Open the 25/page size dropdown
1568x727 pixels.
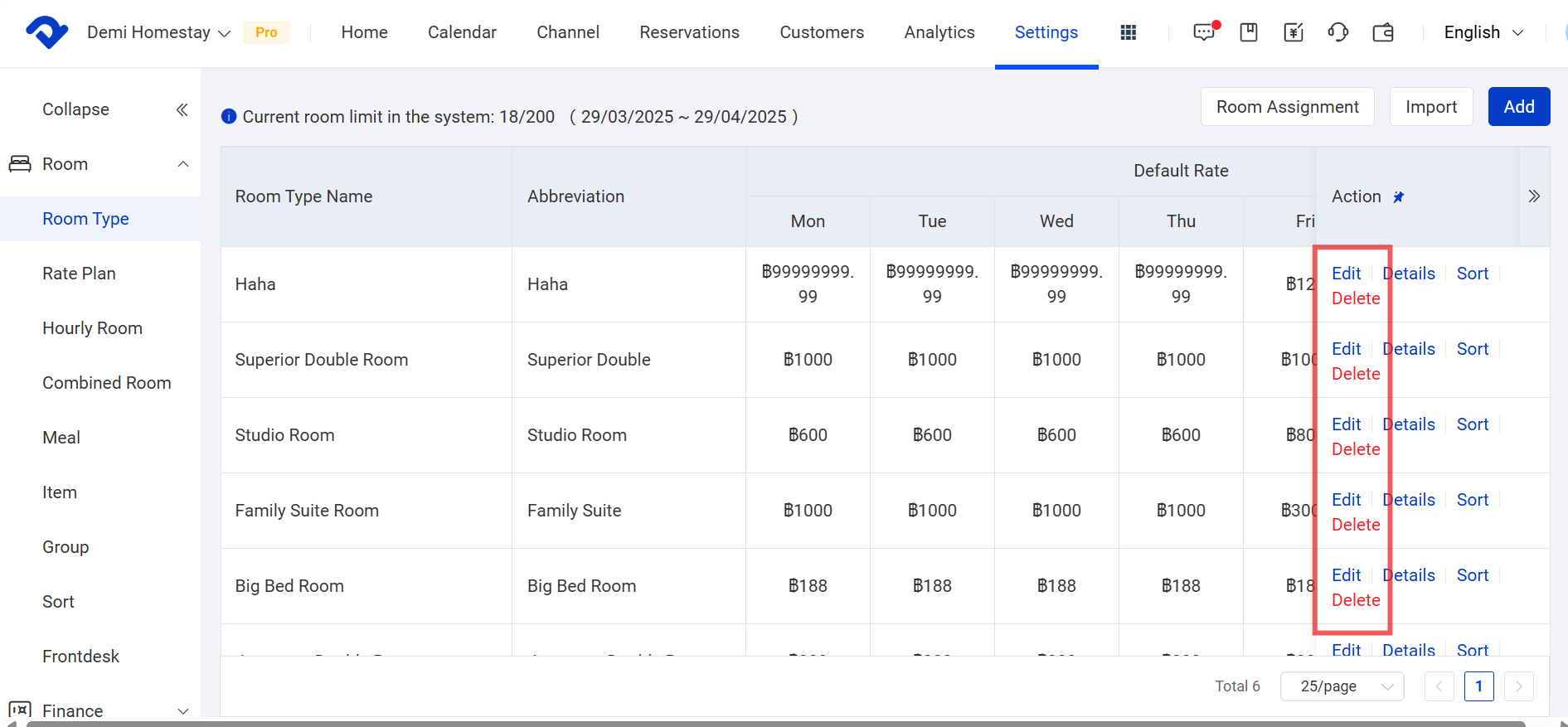coord(1341,686)
